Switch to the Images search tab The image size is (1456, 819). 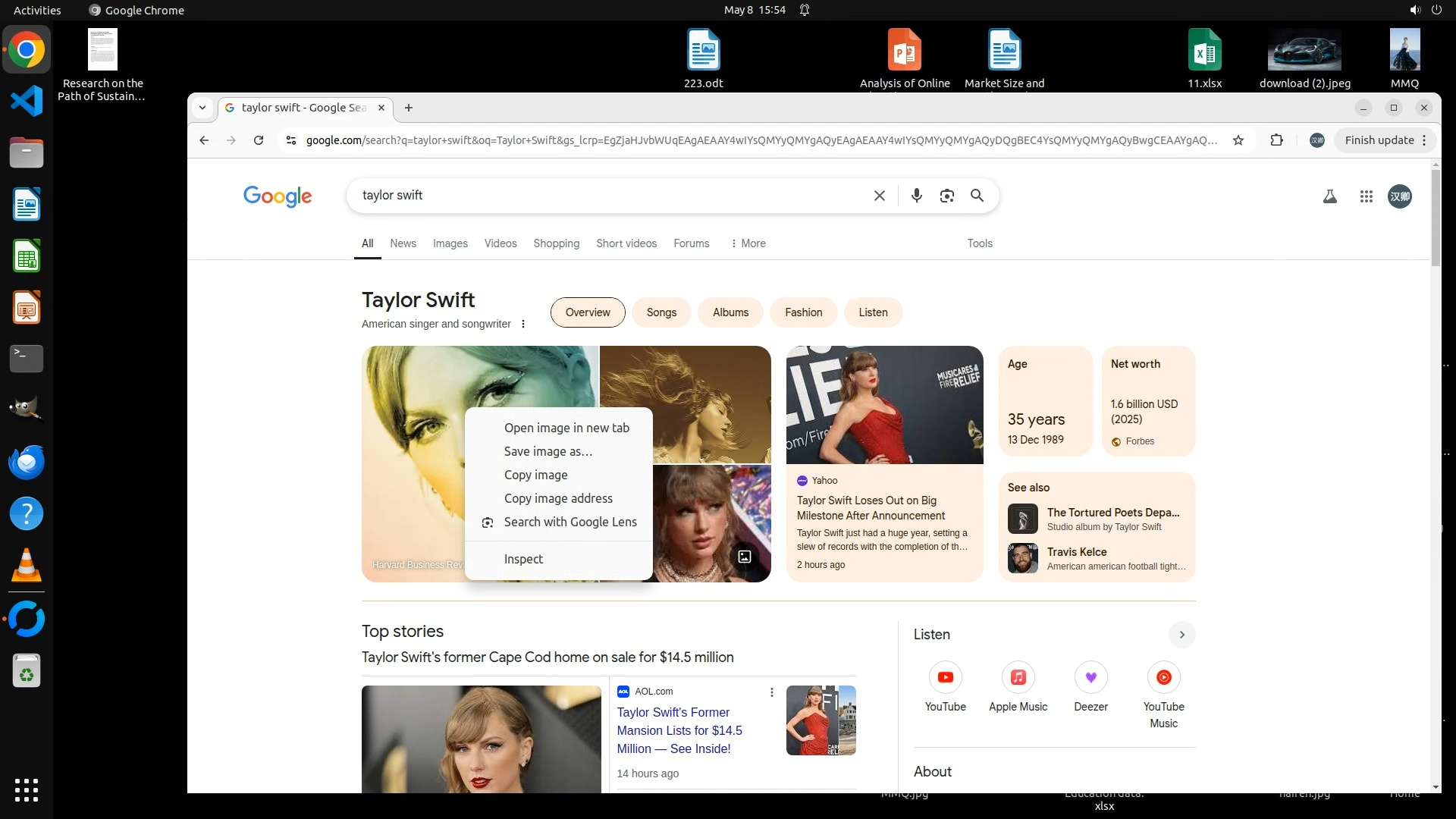coord(450,243)
